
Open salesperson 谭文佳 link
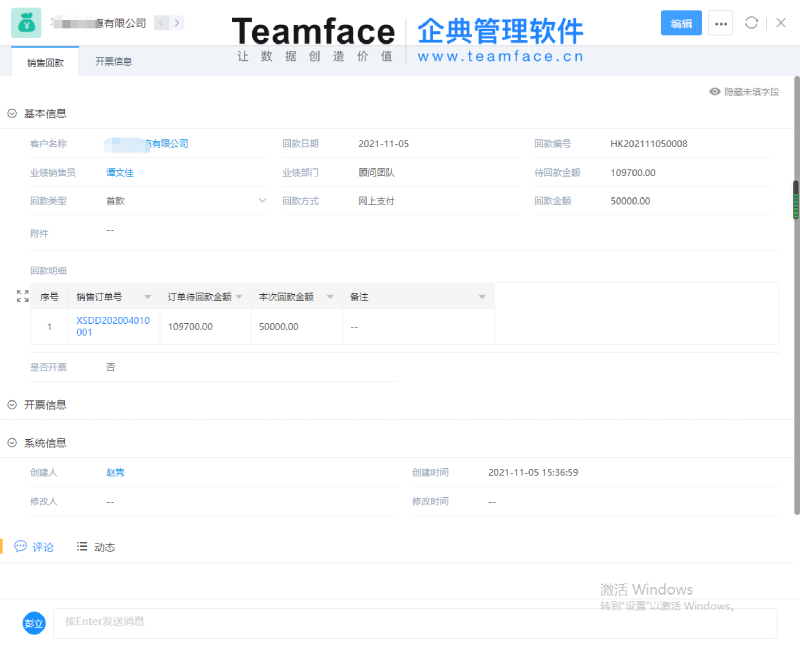(x=120, y=172)
